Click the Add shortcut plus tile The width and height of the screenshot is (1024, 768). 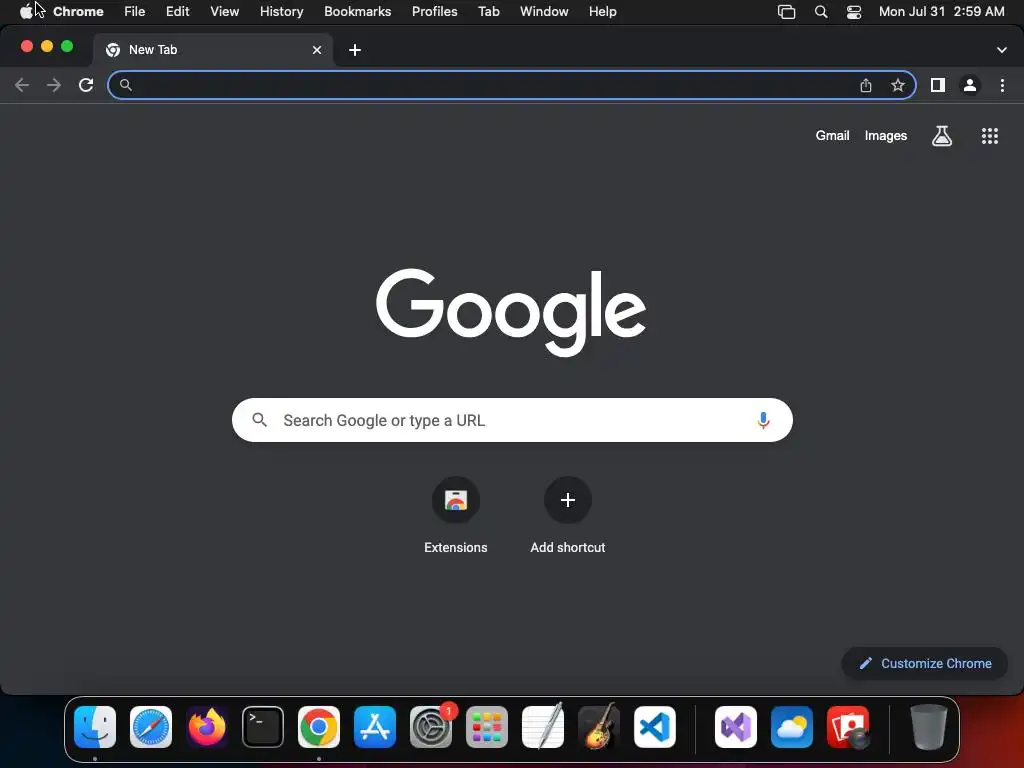pyautogui.click(x=568, y=500)
